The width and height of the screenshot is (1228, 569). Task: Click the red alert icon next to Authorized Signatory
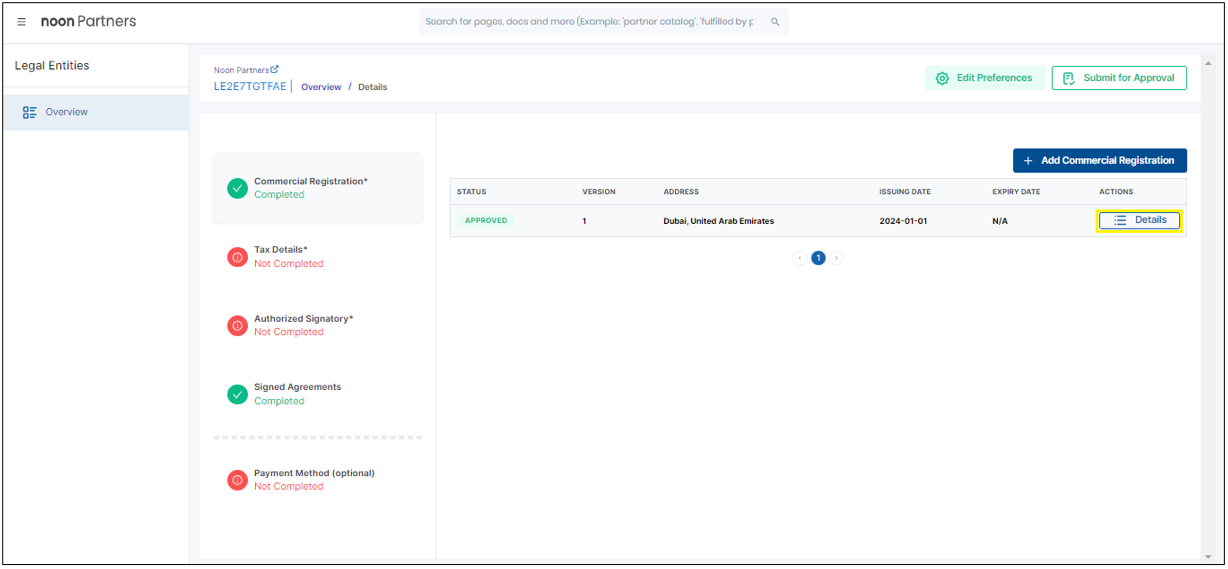[237, 325]
